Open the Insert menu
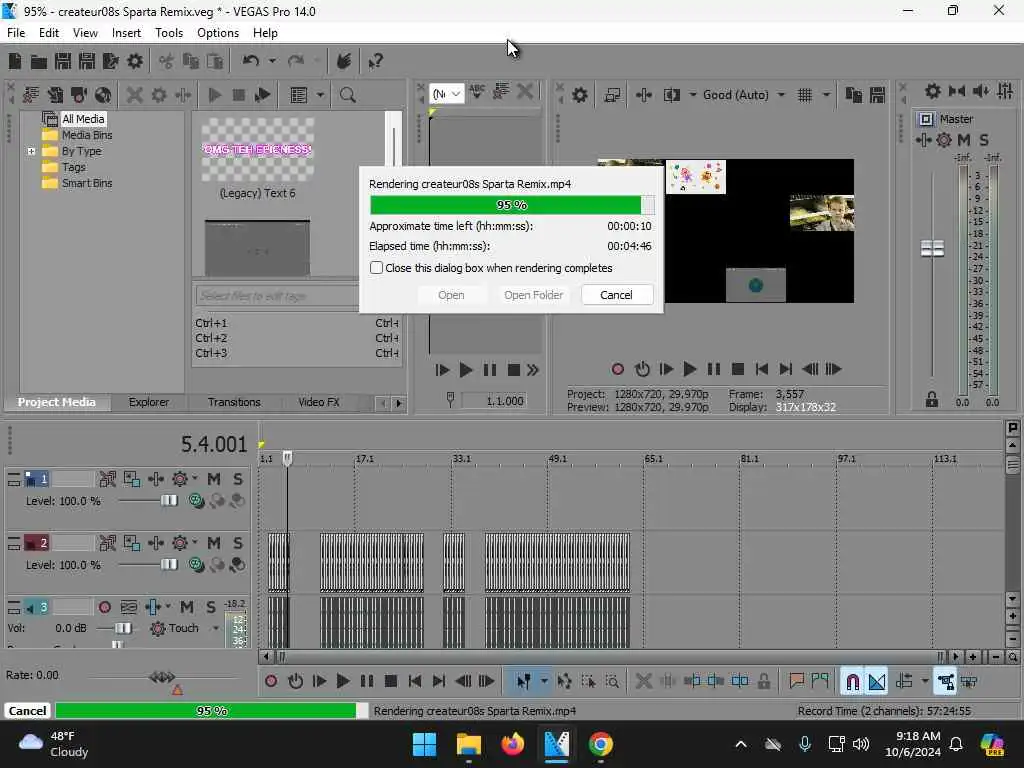The height and width of the screenshot is (768, 1024). click(126, 33)
